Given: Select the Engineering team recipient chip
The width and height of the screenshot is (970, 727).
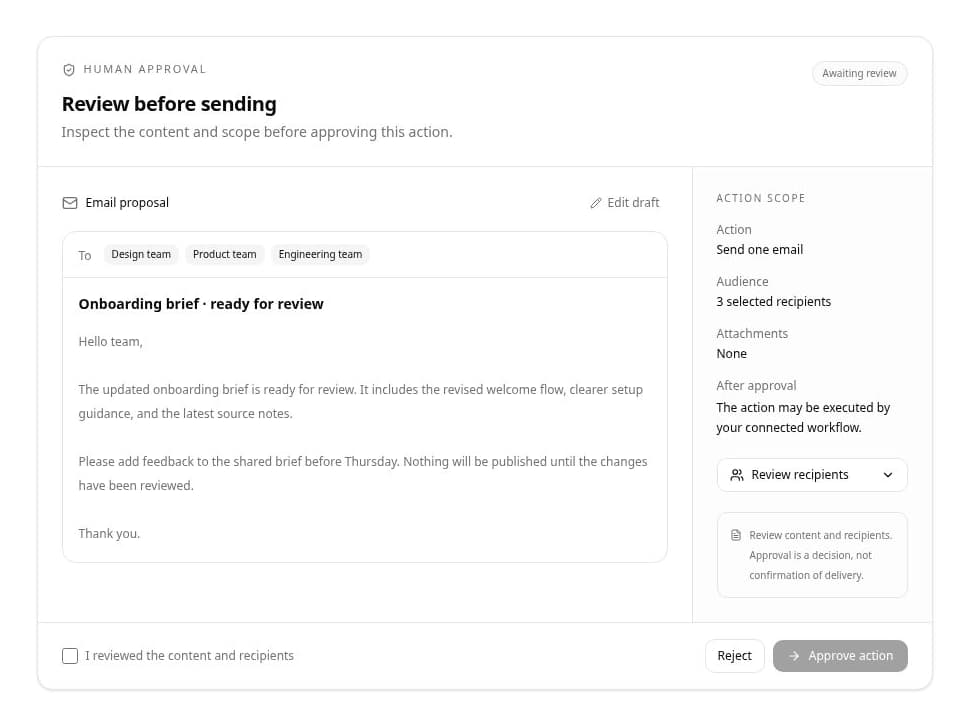Looking at the screenshot, I should pos(320,254).
